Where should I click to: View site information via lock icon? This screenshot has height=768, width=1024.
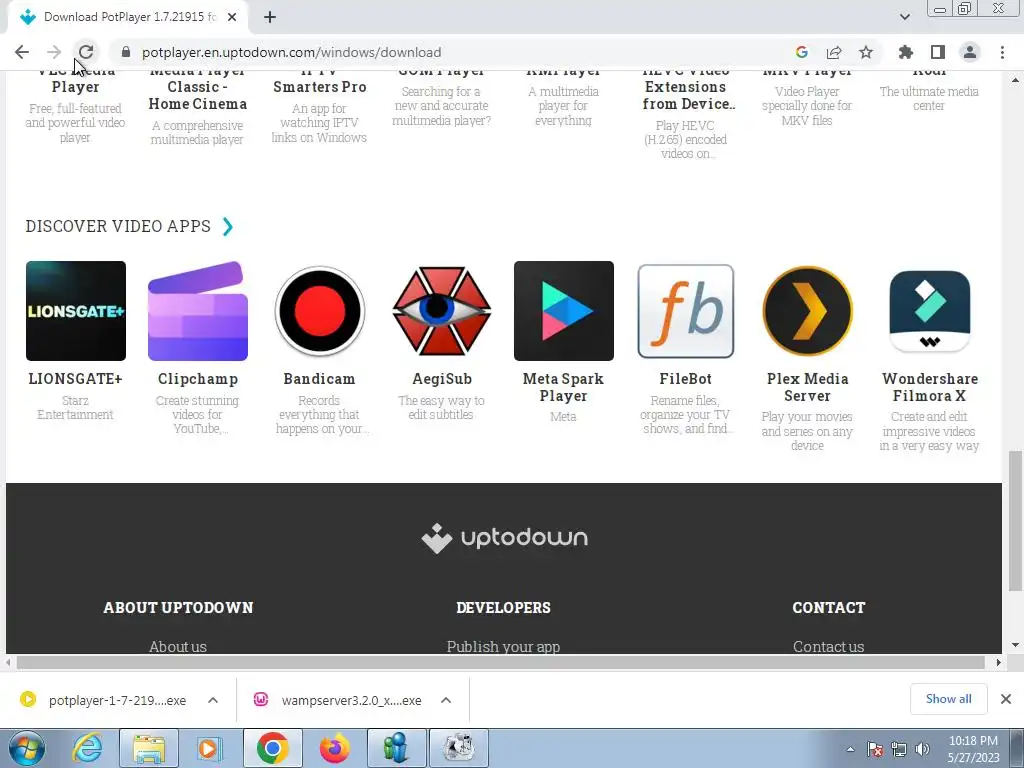click(126, 52)
